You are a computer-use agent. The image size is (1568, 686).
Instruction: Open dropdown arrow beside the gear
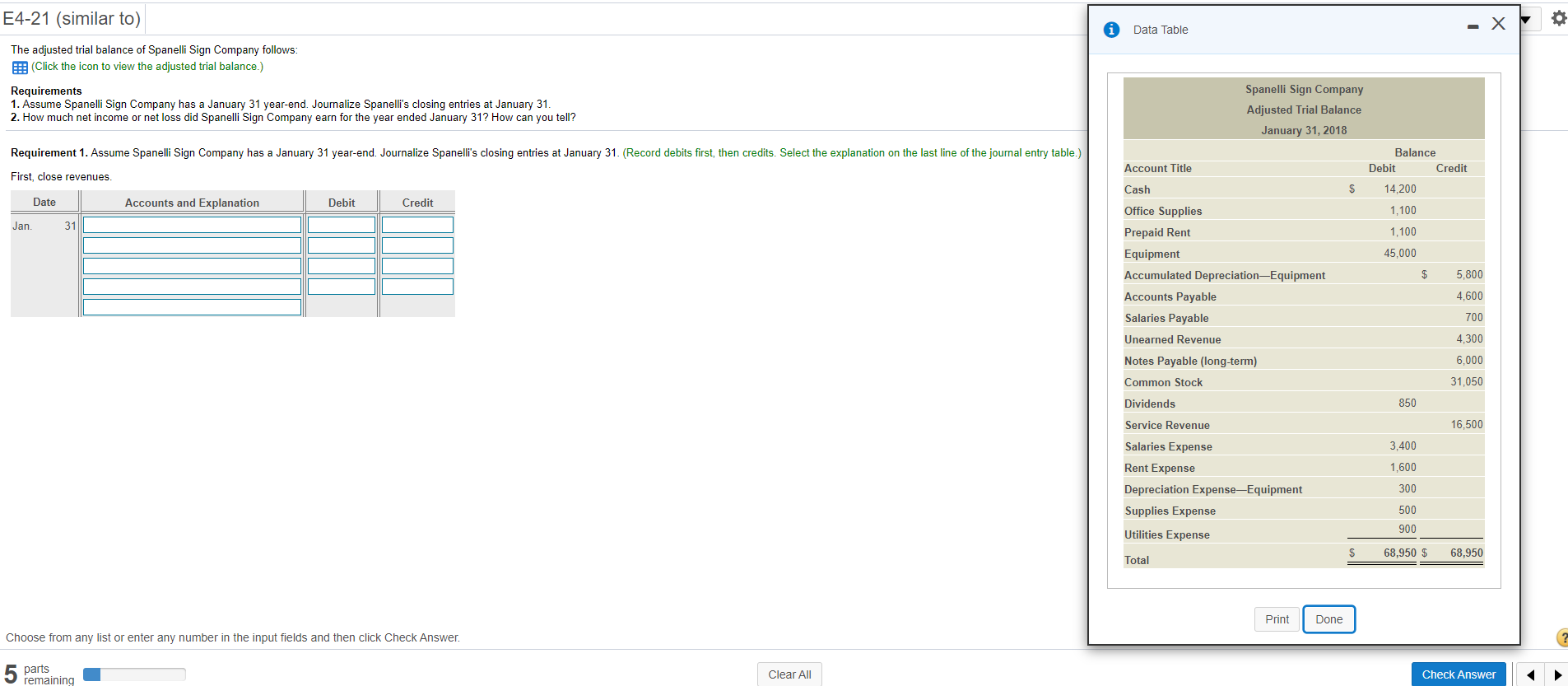tap(1525, 19)
